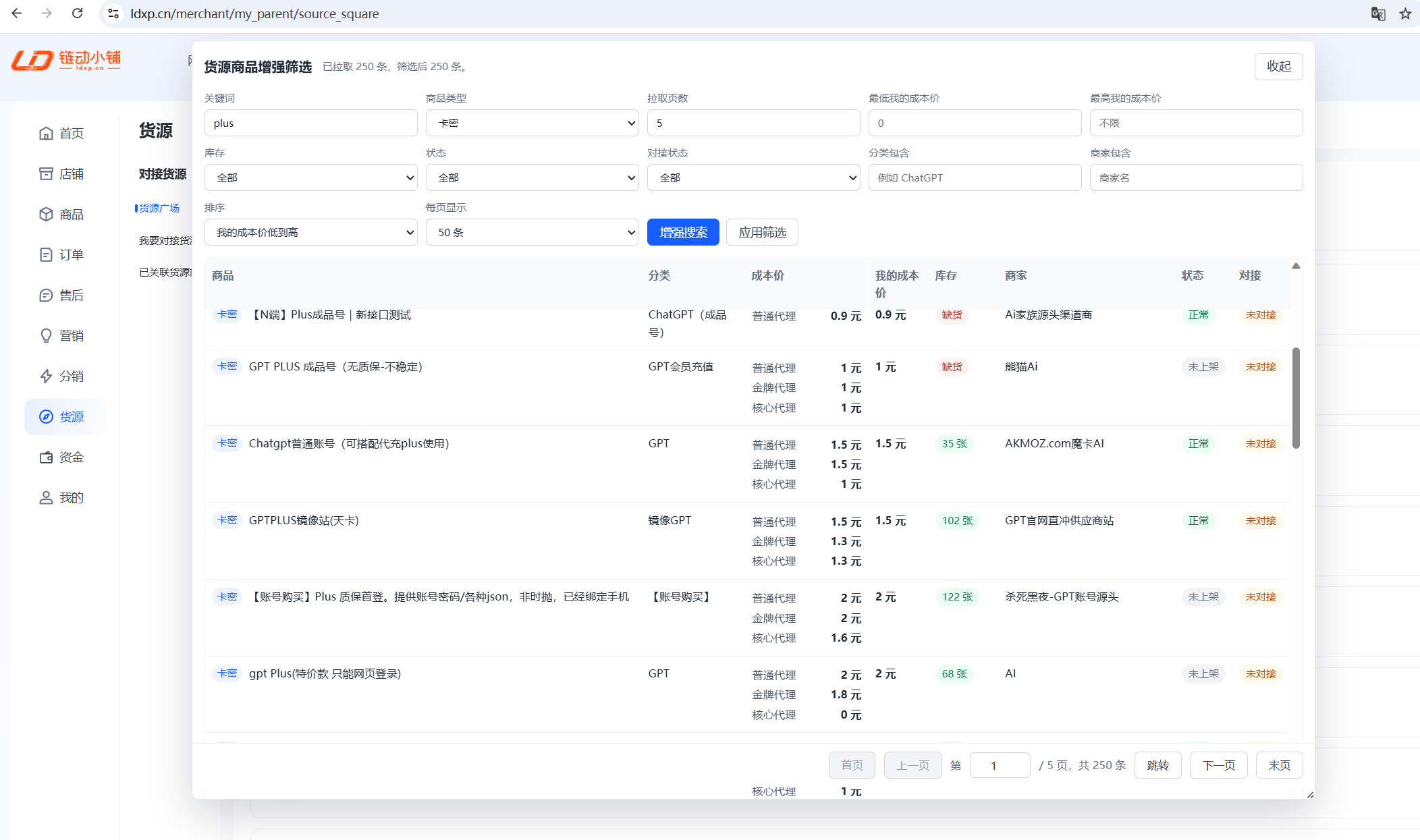This screenshot has width=1420, height=840.
Task: Click the 末页 pagination button
Action: pyautogui.click(x=1279, y=765)
